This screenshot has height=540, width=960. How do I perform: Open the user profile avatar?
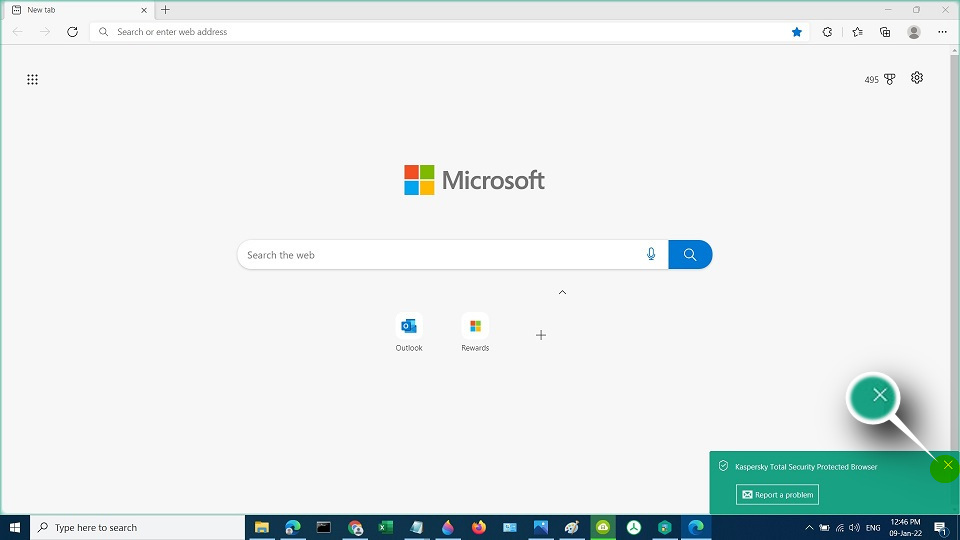click(x=913, y=32)
